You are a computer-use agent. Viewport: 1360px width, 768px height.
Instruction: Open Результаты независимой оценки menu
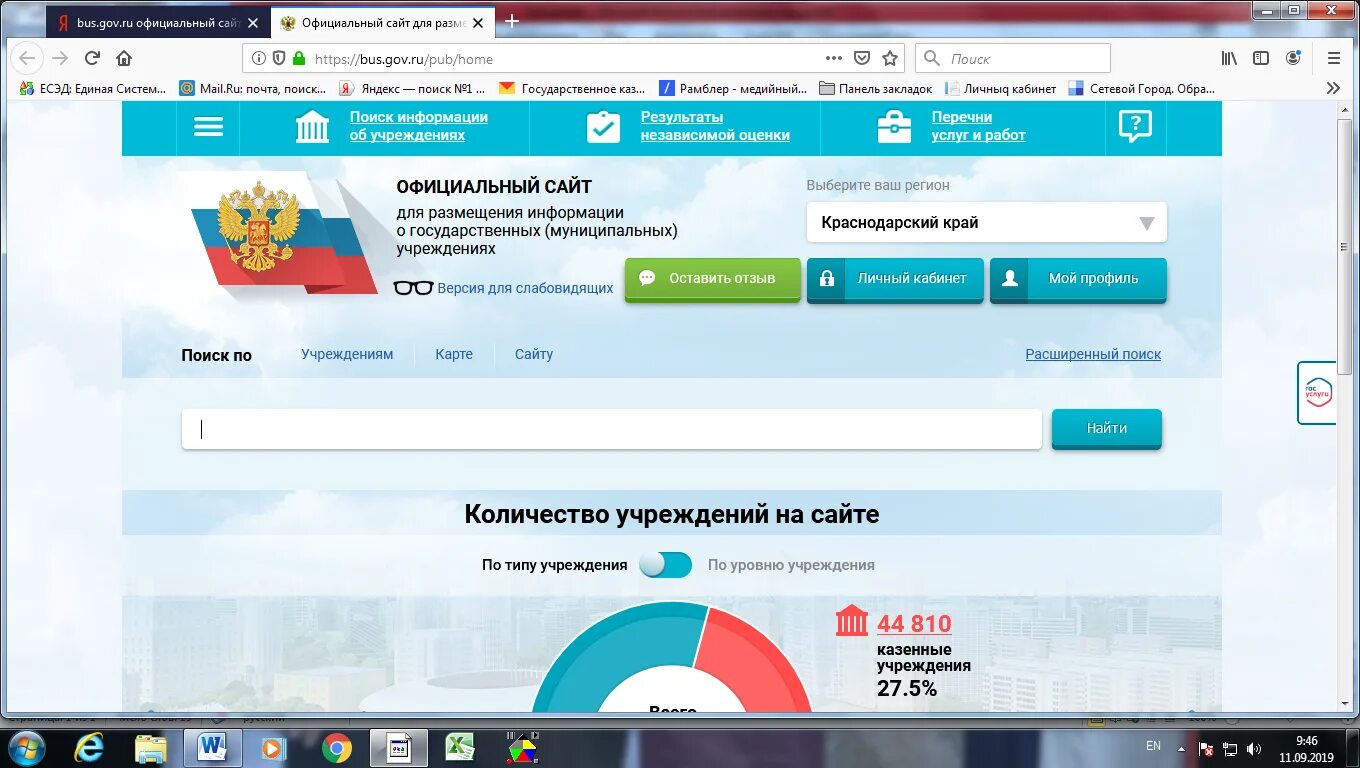(715, 126)
